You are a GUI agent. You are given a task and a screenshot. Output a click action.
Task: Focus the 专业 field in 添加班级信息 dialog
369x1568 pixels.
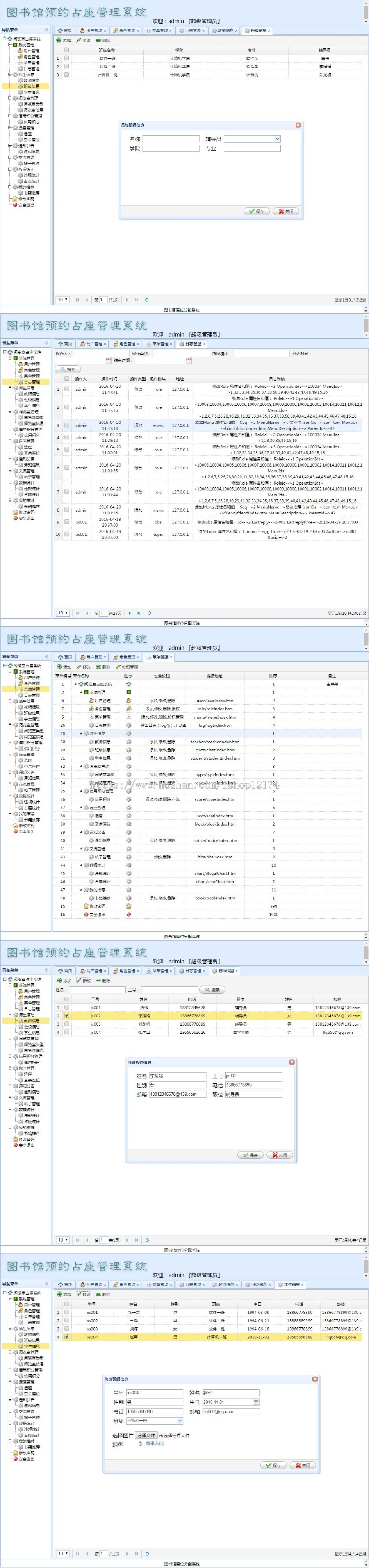pyautogui.click(x=252, y=148)
